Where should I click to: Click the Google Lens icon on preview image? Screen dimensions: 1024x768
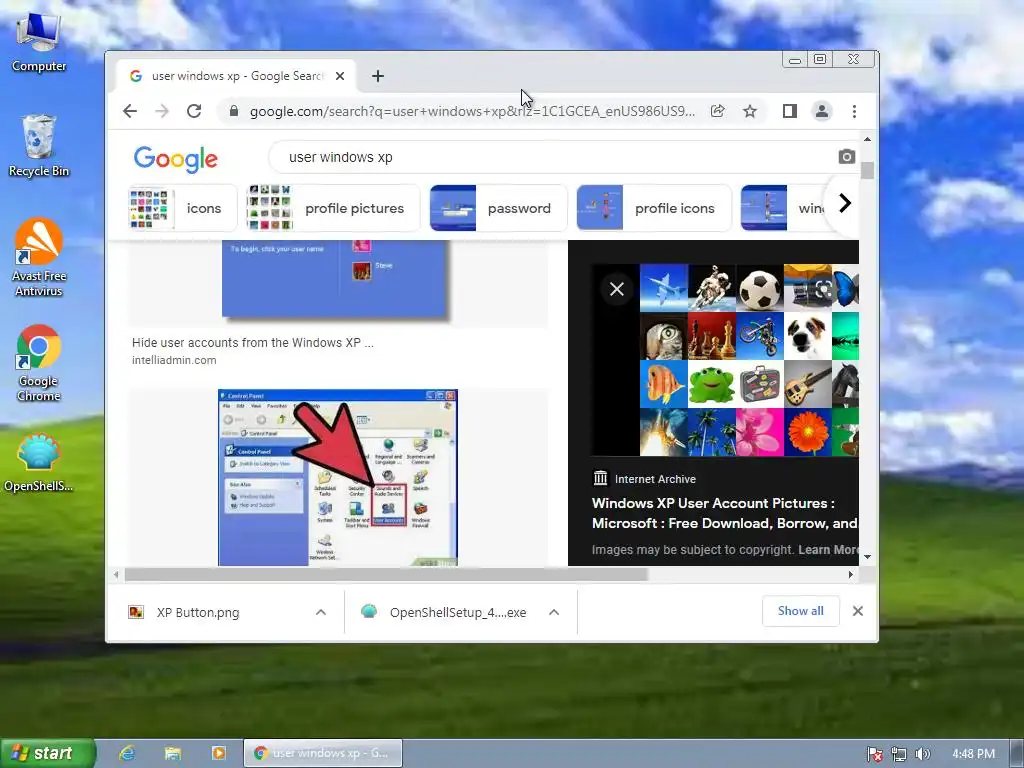[x=824, y=289]
